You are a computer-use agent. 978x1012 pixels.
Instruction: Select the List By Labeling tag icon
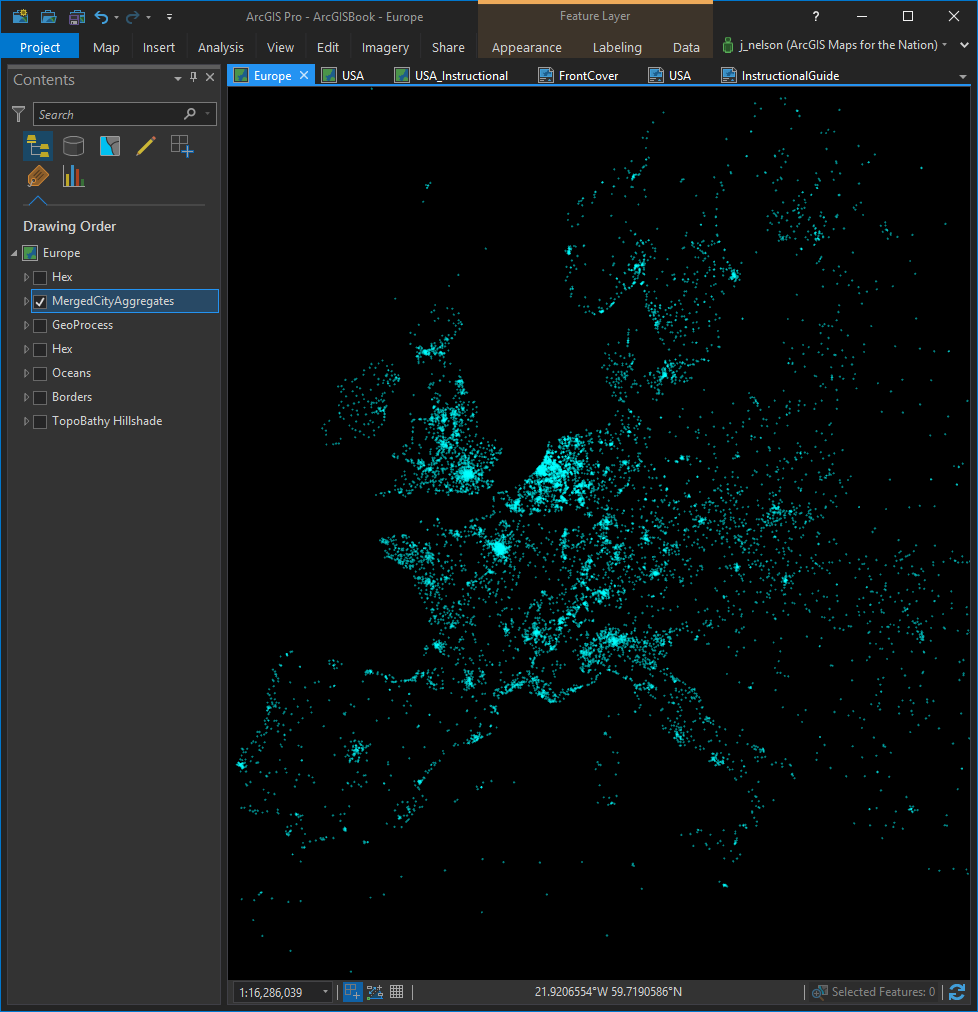pos(38,177)
